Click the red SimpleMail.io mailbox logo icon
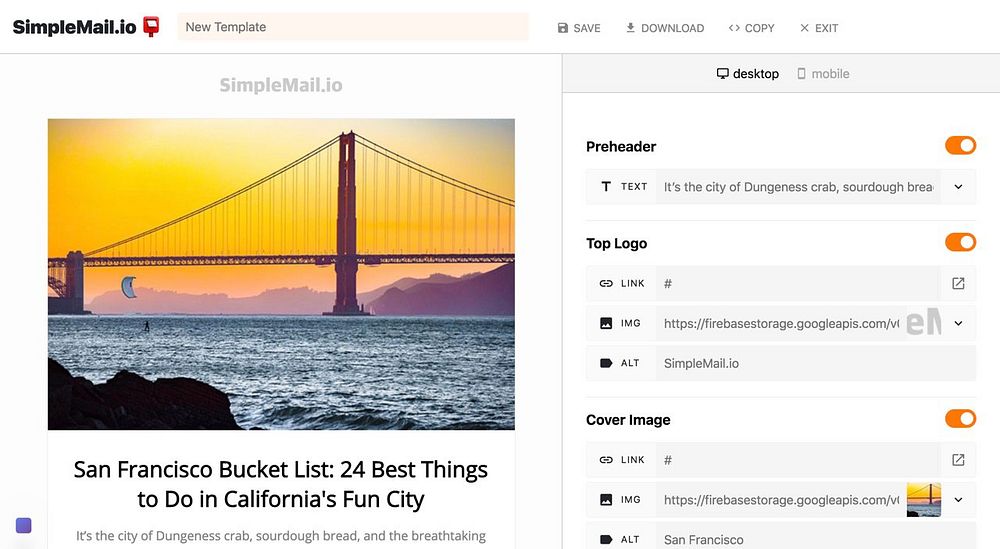This screenshot has width=1000, height=549. pyautogui.click(x=151, y=27)
